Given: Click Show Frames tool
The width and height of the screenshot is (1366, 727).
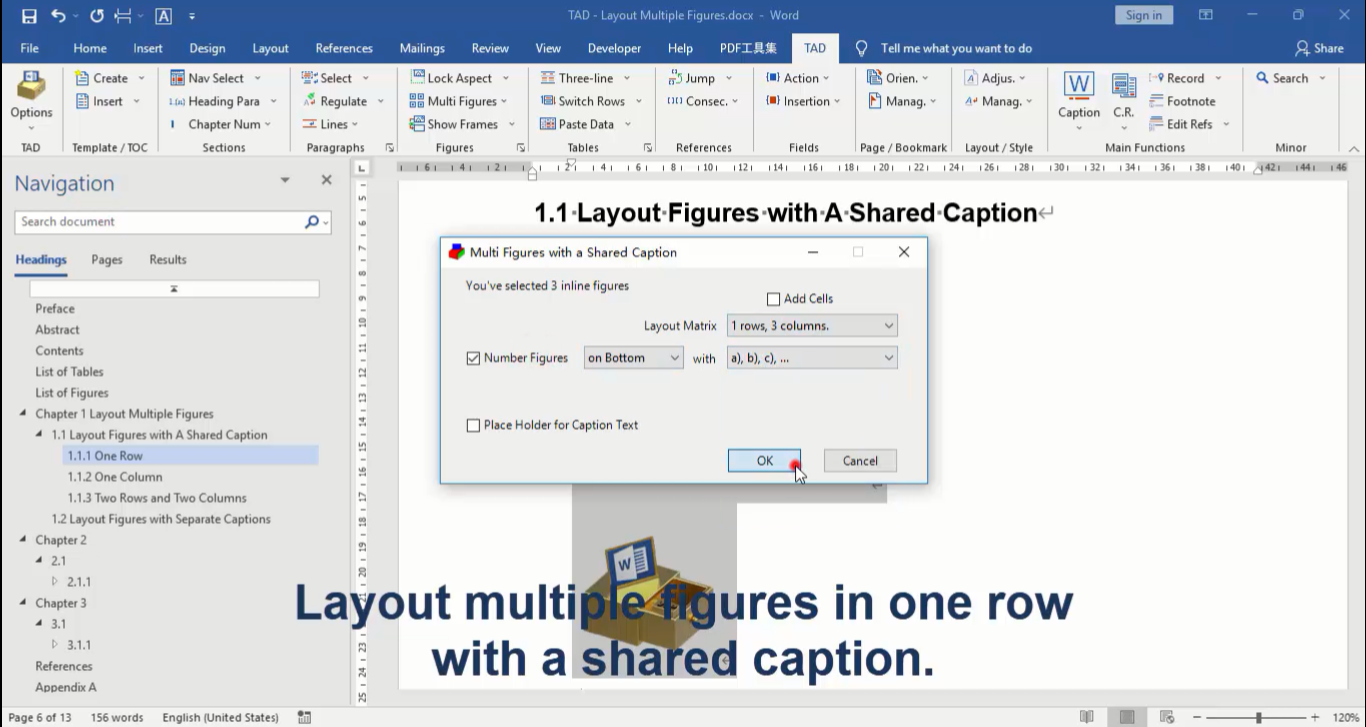Looking at the screenshot, I should (462, 124).
